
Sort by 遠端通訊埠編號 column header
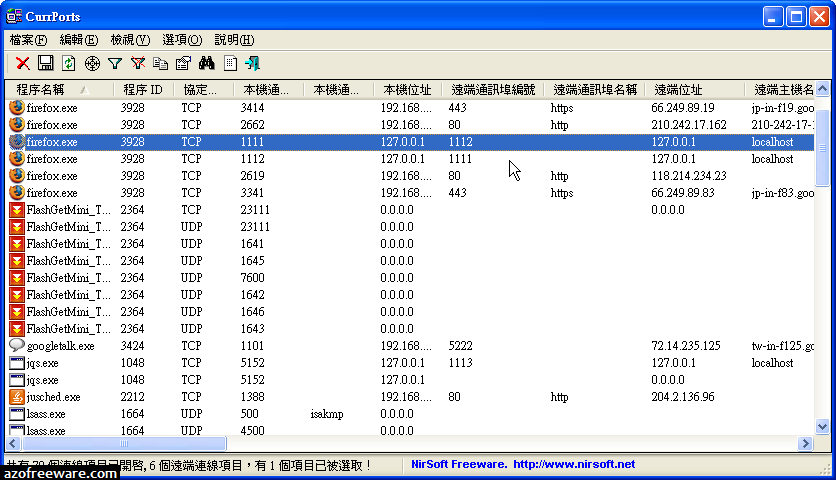coord(493,90)
